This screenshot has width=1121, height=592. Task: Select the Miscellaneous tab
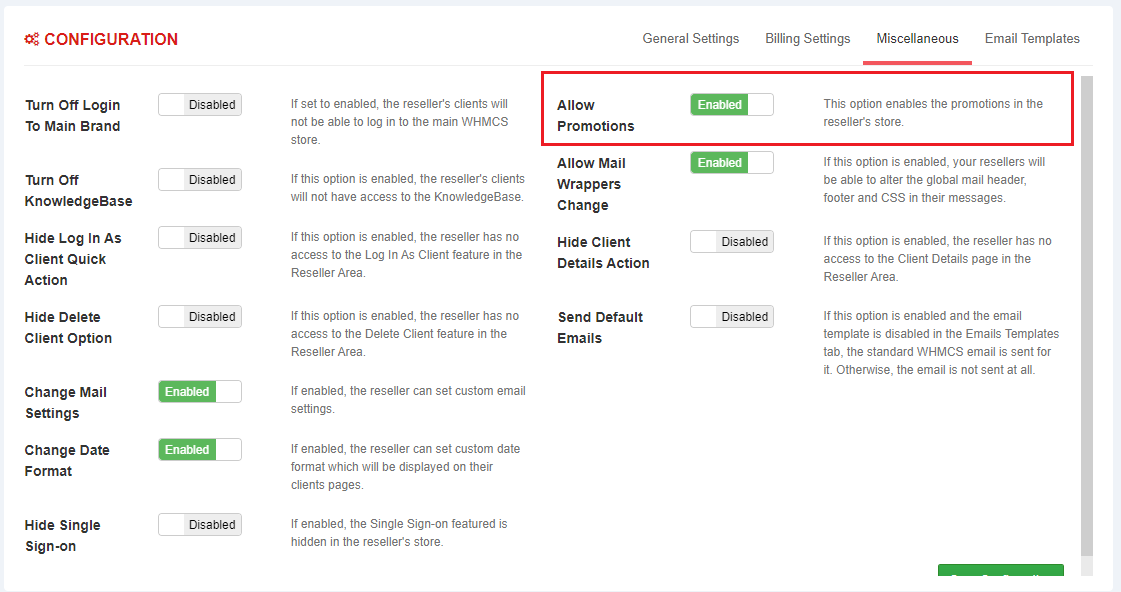coord(917,39)
